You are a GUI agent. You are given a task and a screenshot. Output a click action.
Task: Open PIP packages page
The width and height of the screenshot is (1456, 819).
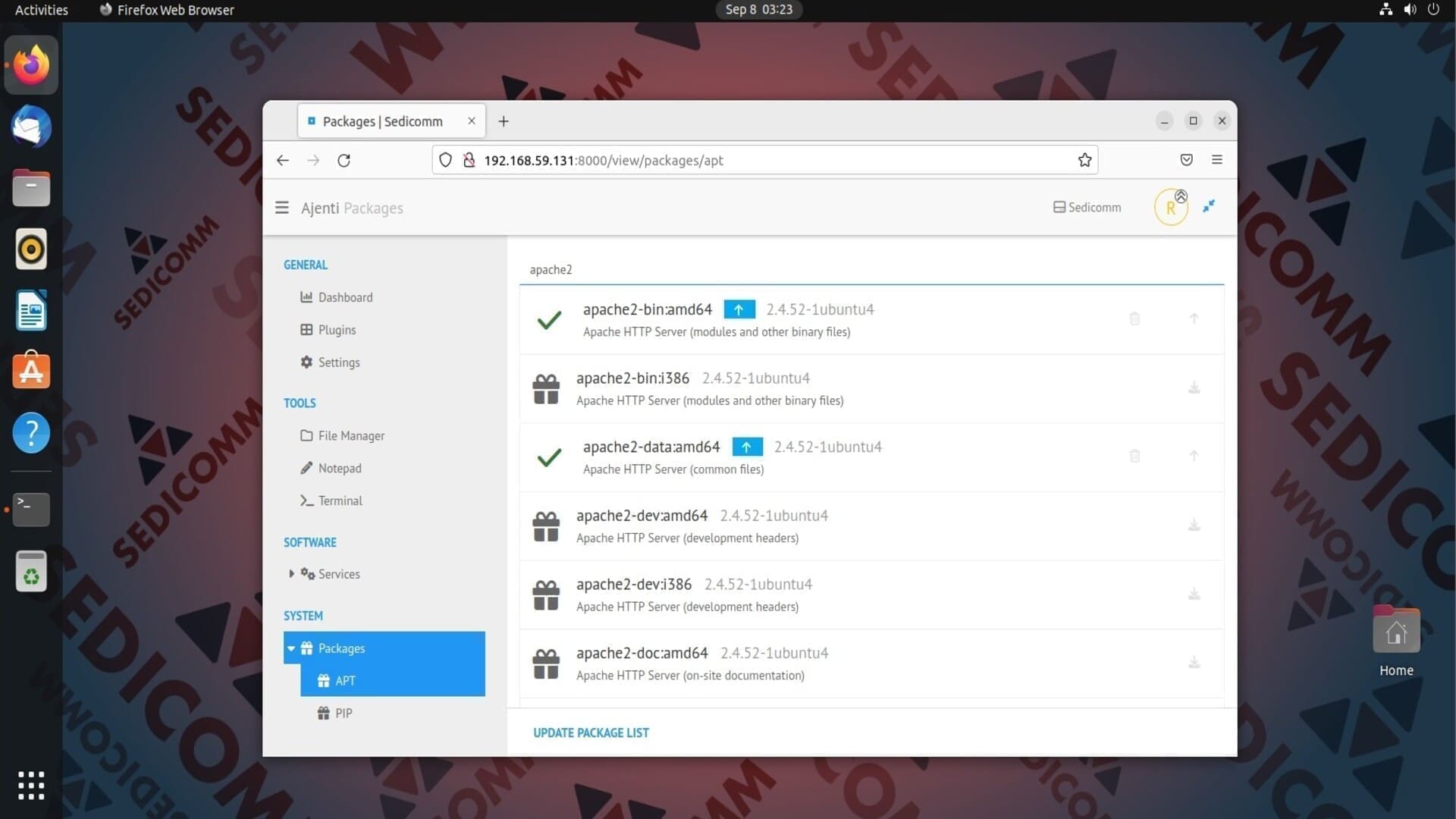(x=343, y=714)
